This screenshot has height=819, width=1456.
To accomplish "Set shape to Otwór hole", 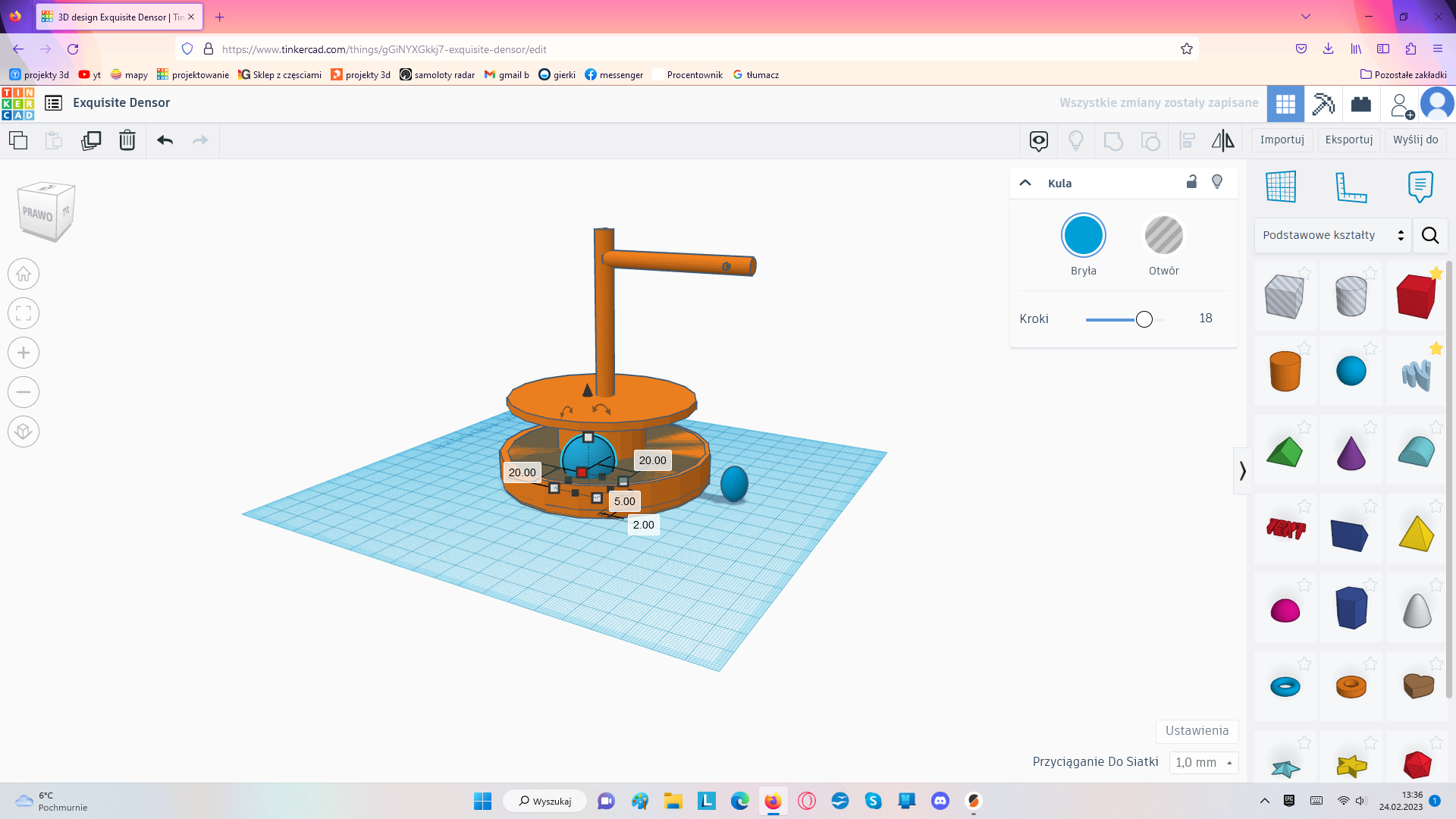I will [x=1164, y=235].
